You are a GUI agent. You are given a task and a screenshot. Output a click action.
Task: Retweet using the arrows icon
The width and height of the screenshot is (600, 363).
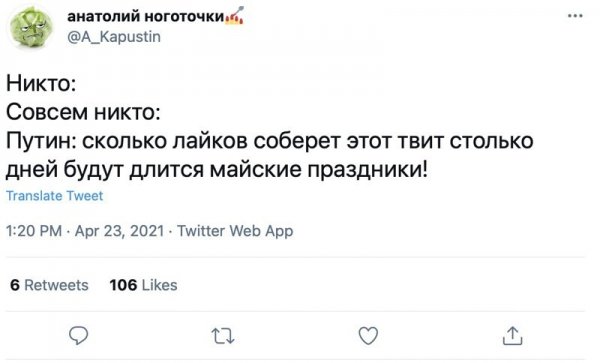223,336
